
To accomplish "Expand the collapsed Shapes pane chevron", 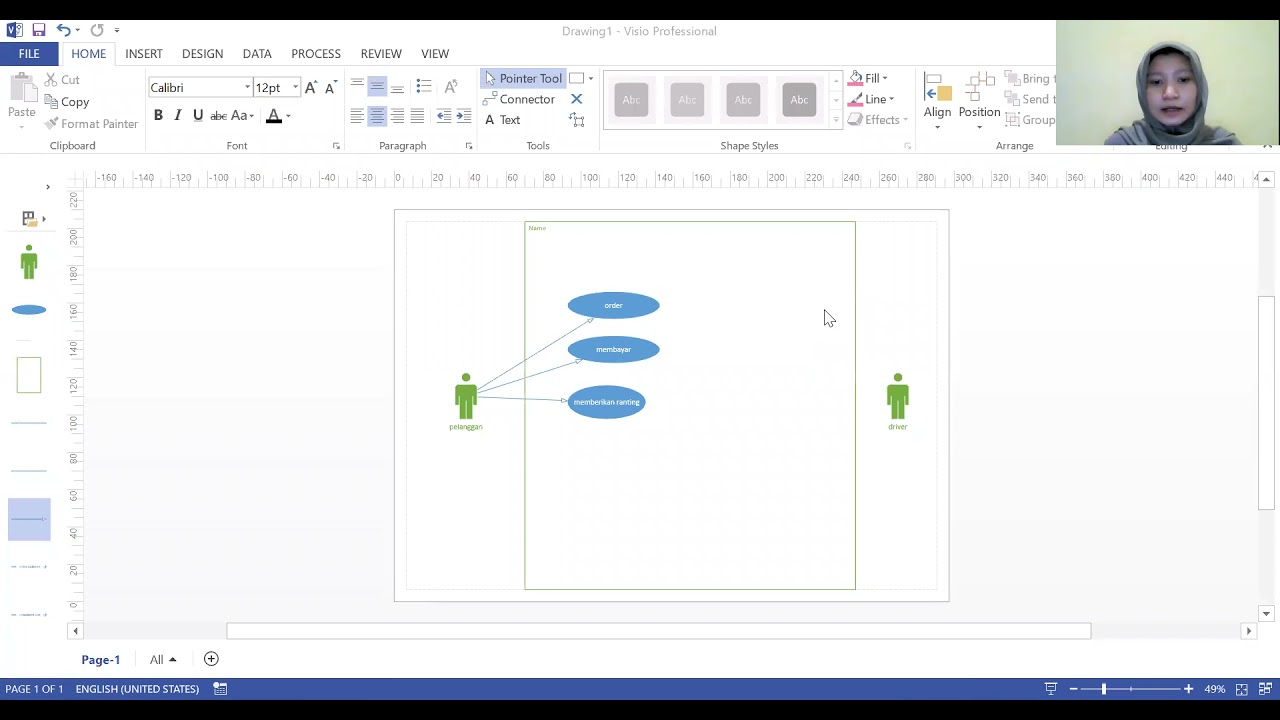I will 47,187.
